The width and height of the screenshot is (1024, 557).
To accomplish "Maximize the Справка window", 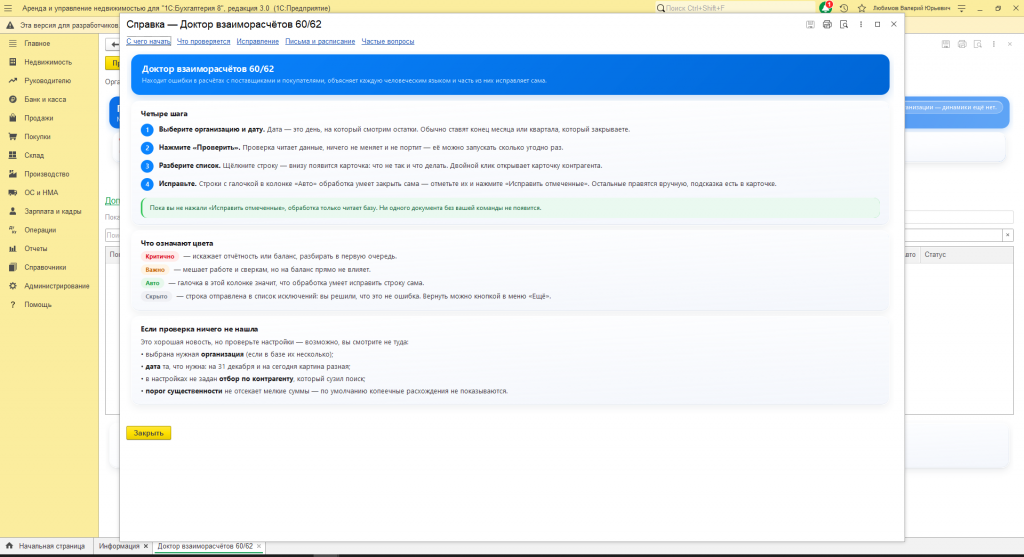I will [877, 24].
